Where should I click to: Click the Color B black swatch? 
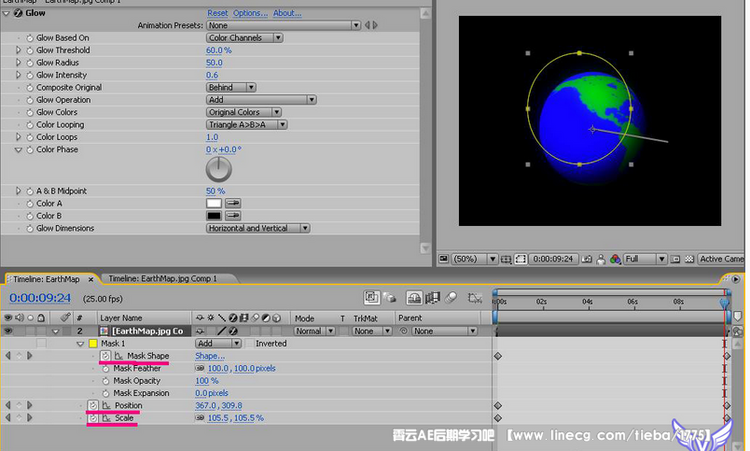pyautogui.click(x=214, y=216)
